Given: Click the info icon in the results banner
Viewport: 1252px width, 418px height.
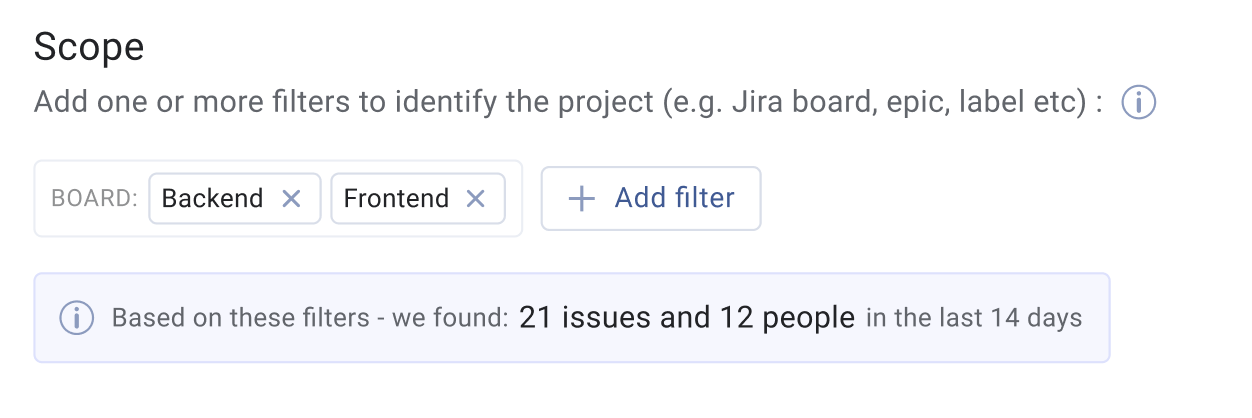Looking at the screenshot, I should pos(77,319).
